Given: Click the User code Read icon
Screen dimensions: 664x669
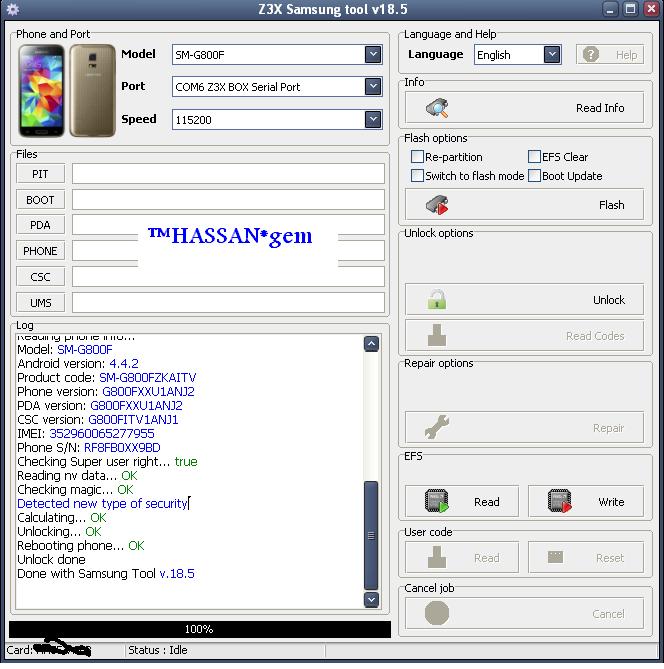Looking at the screenshot, I should pyautogui.click(x=437, y=557).
